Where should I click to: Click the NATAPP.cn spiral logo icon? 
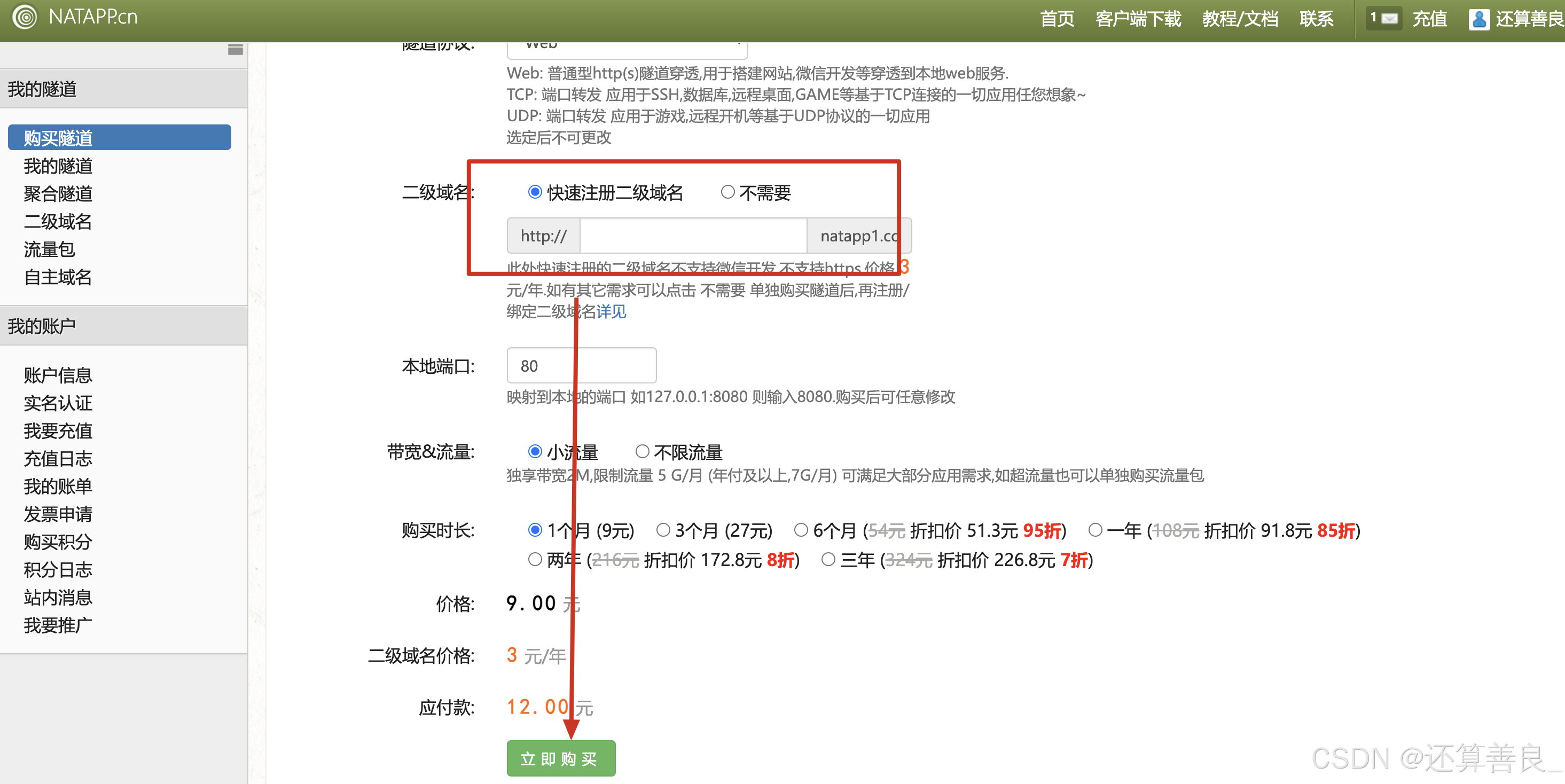coord(25,17)
